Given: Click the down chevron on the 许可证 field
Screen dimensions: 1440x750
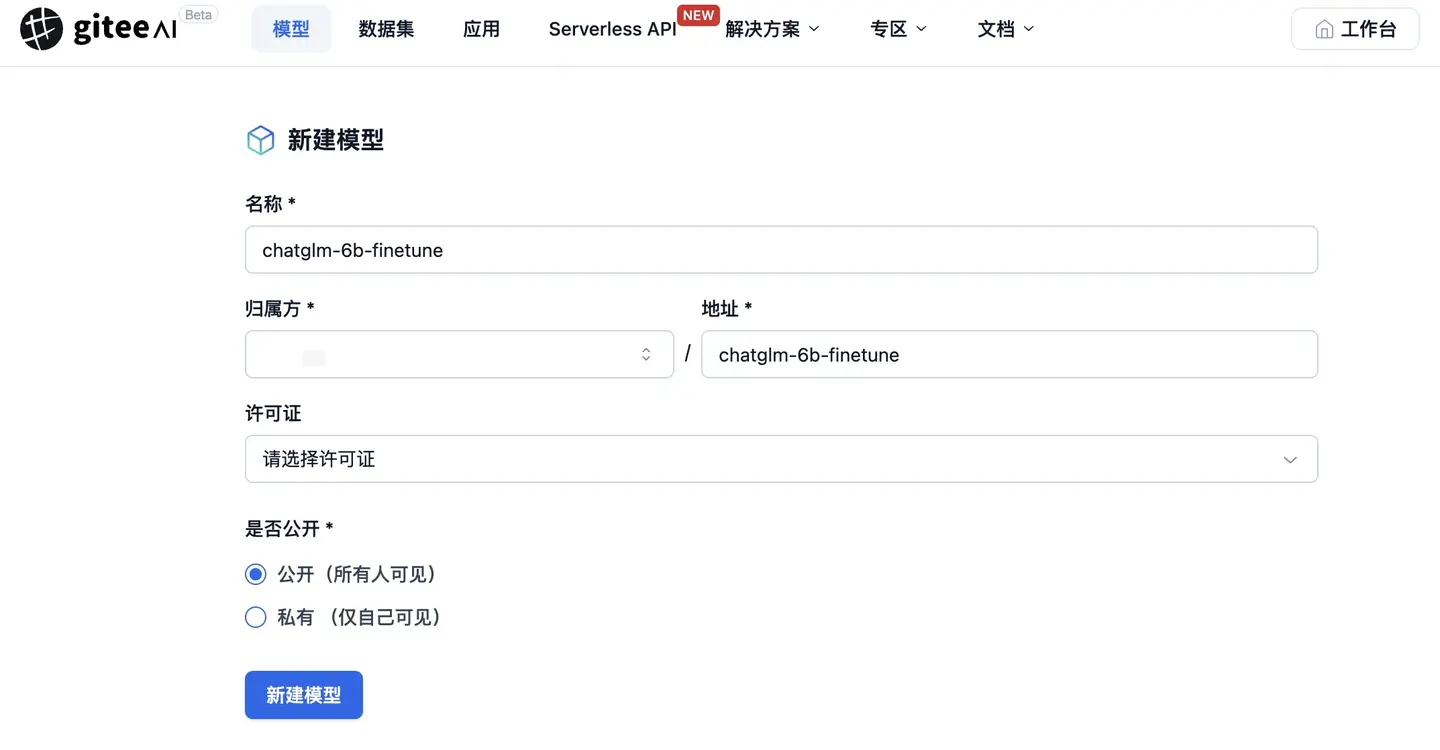Looking at the screenshot, I should (x=1290, y=459).
